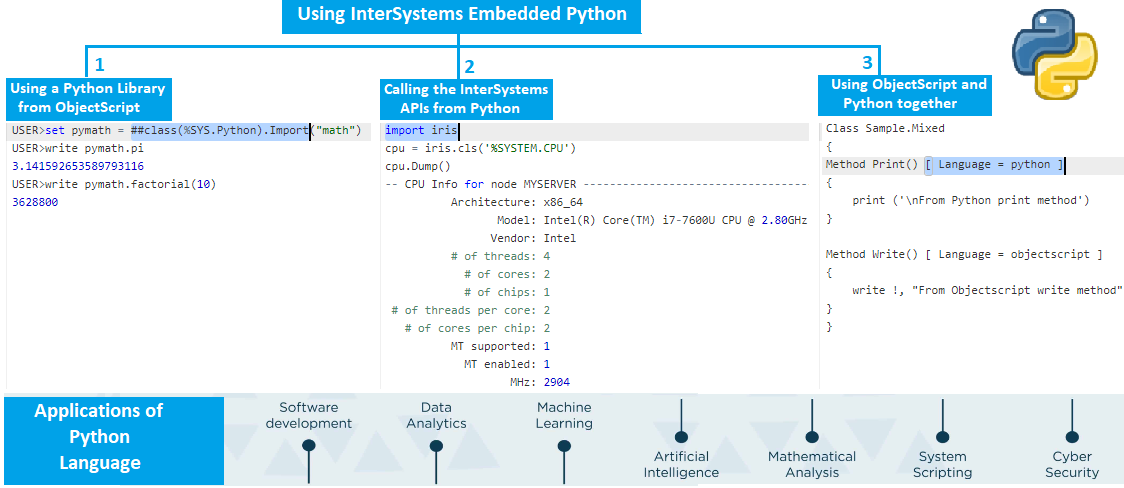Screen dimensions: 1124x488
Task: Click the Cyber Security marker dot
Action: [1072, 437]
